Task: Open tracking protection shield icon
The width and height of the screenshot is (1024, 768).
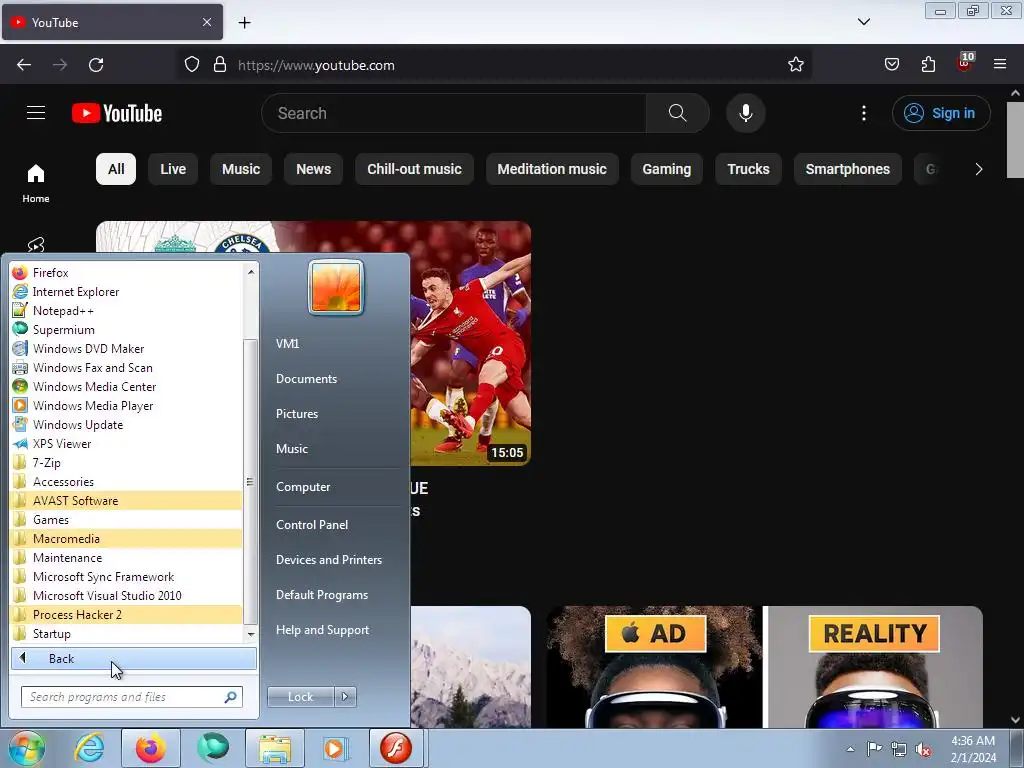Action: pos(191,65)
